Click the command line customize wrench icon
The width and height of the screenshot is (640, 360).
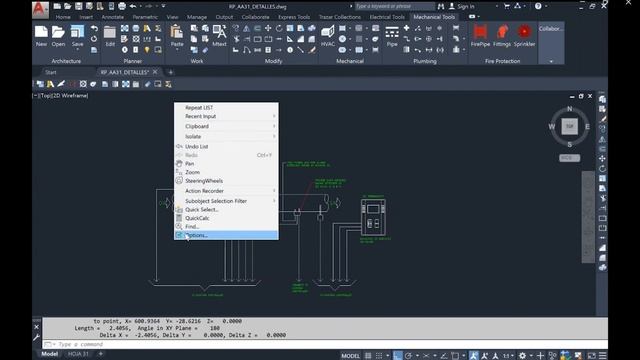click(x=36, y=337)
